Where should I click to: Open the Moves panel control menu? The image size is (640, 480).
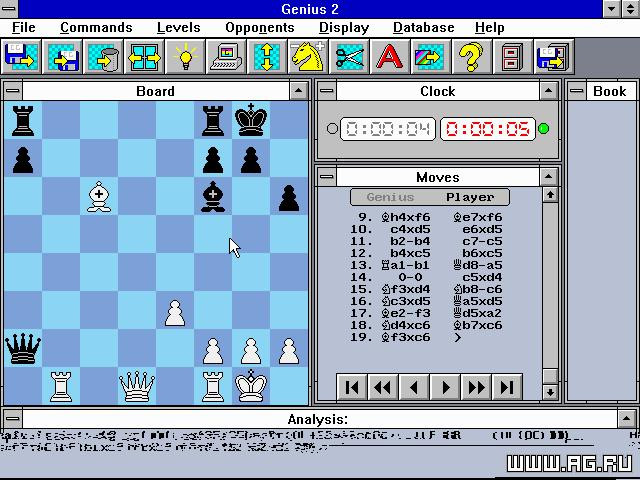coord(327,177)
